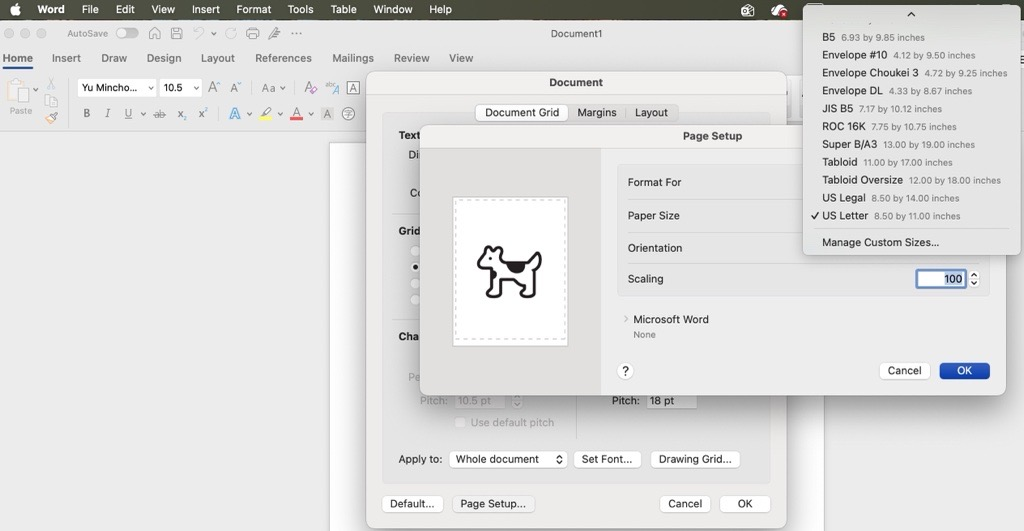Apply Superscript formatting
Viewport: 1024px width, 531px height.
point(203,113)
